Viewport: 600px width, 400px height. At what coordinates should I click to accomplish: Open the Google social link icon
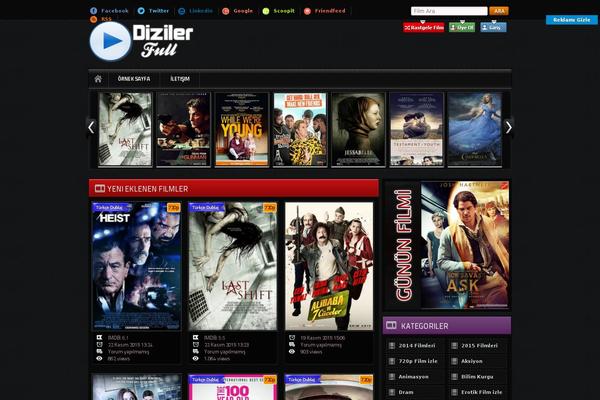(226, 11)
